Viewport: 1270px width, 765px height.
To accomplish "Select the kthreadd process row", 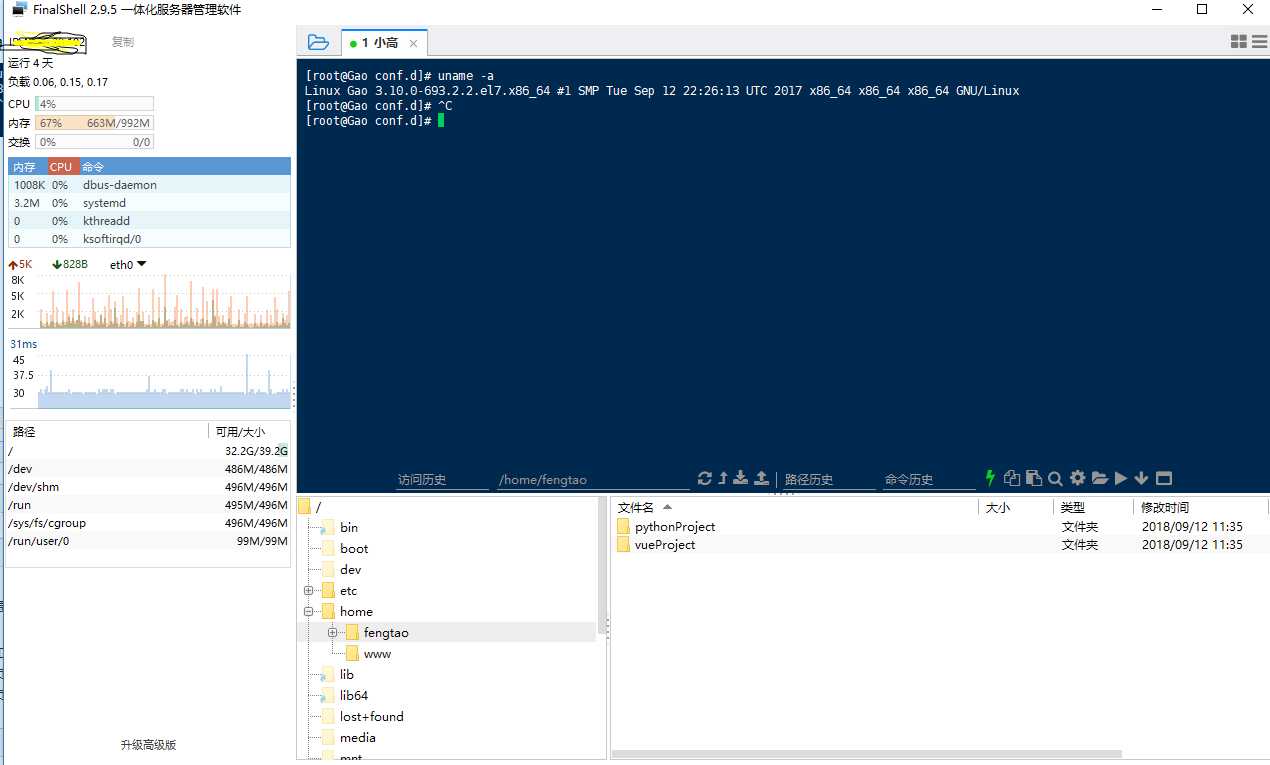I will pos(149,221).
